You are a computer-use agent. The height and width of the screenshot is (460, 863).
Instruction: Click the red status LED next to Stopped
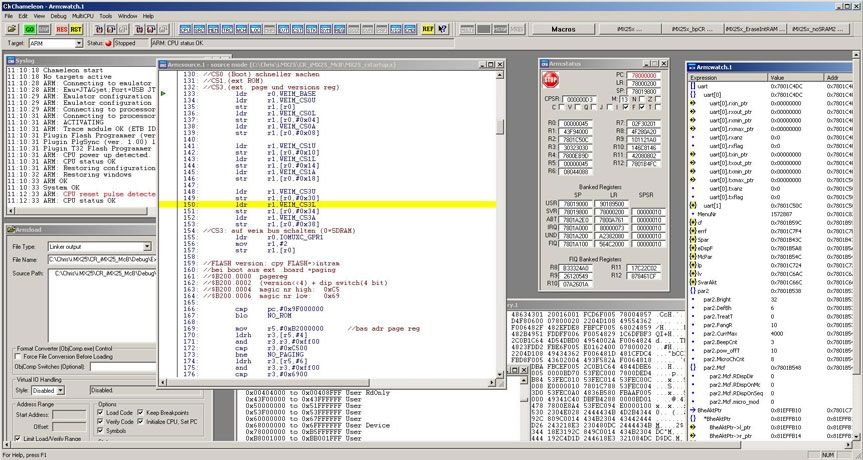click(108, 43)
